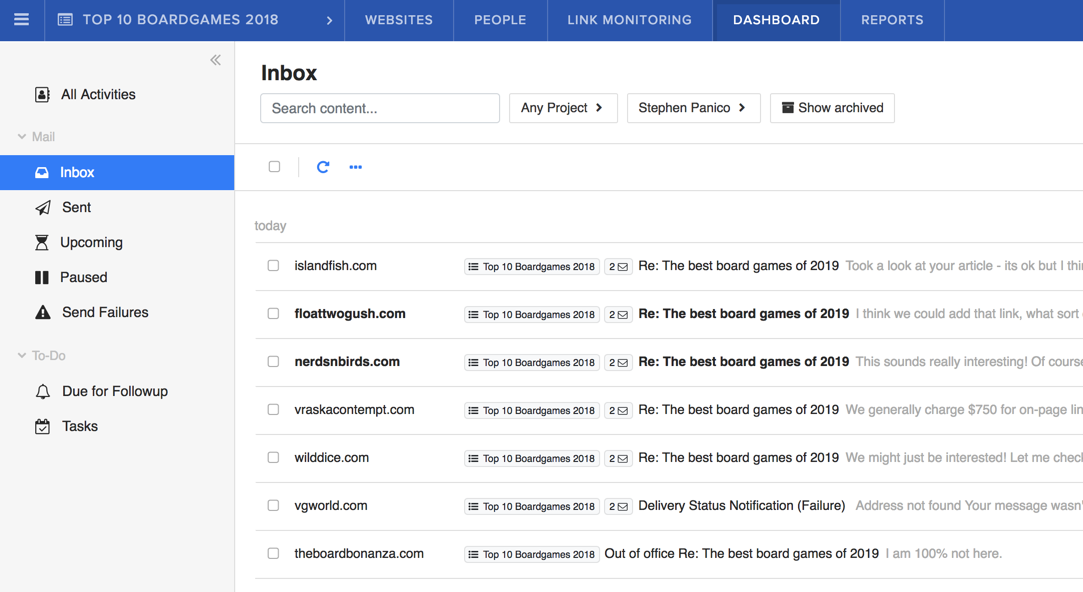The height and width of the screenshot is (592, 1083).
Task: Open the three-dots more actions menu
Action: pos(355,167)
